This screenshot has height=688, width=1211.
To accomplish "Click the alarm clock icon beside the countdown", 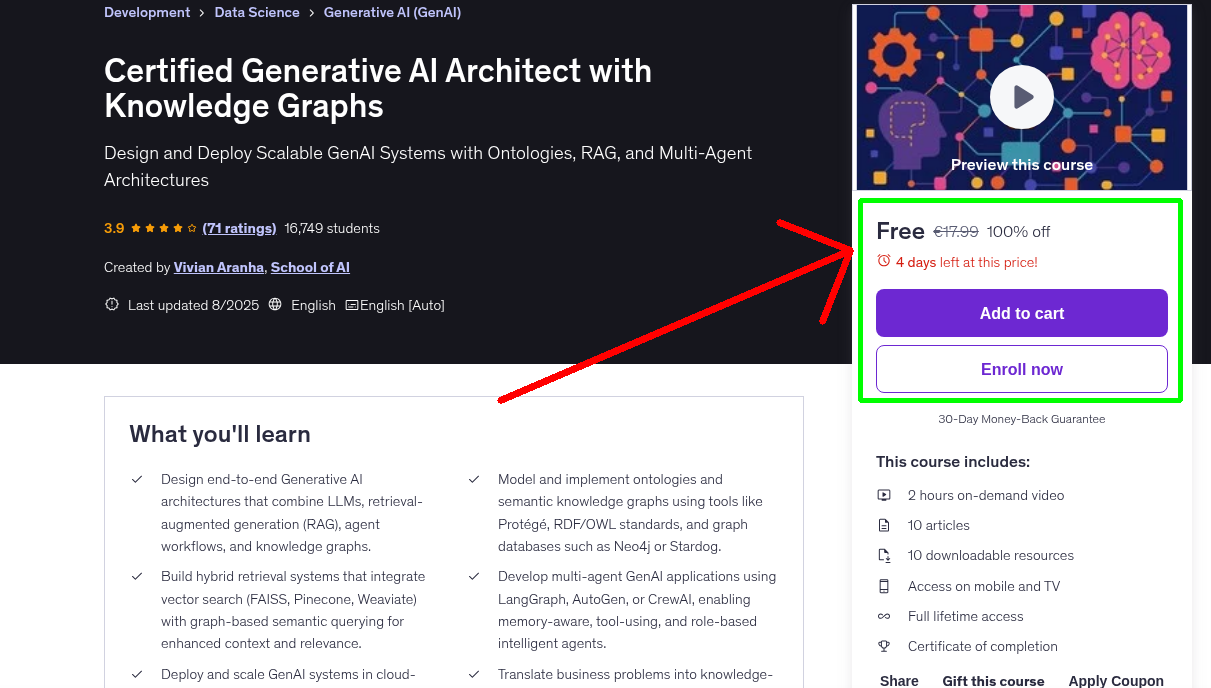I will (x=884, y=260).
